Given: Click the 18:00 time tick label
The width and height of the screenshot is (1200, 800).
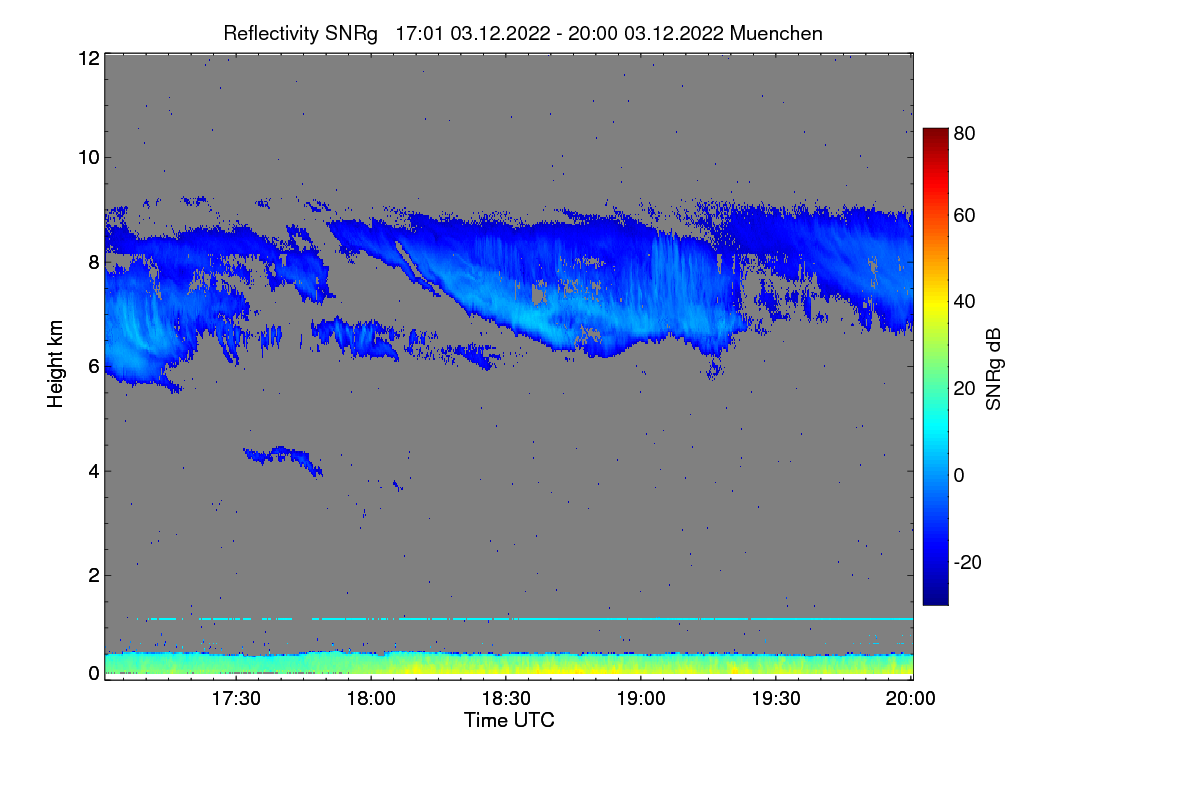Looking at the screenshot, I should pos(372,699).
